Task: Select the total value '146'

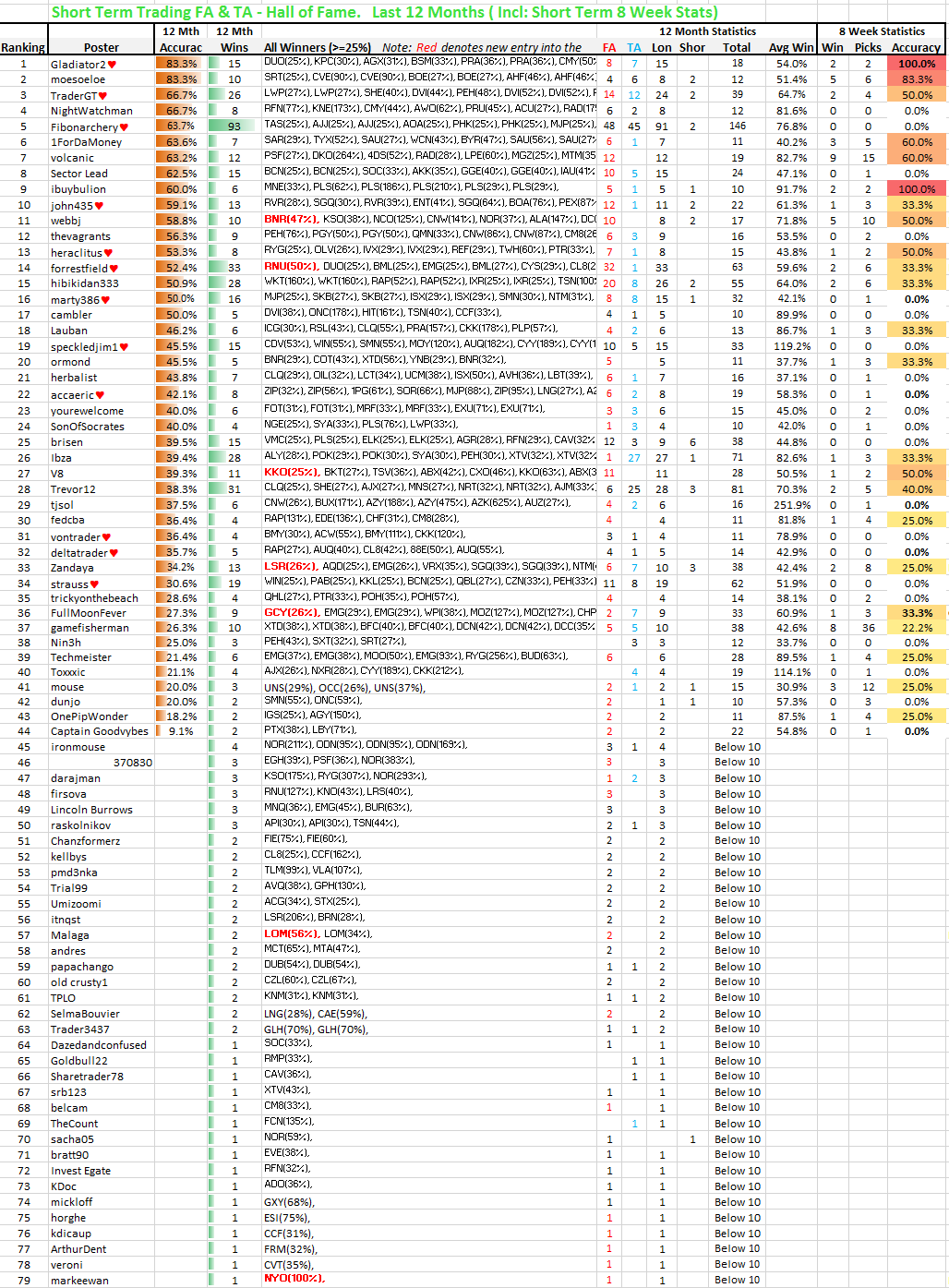Action: click(738, 127)
